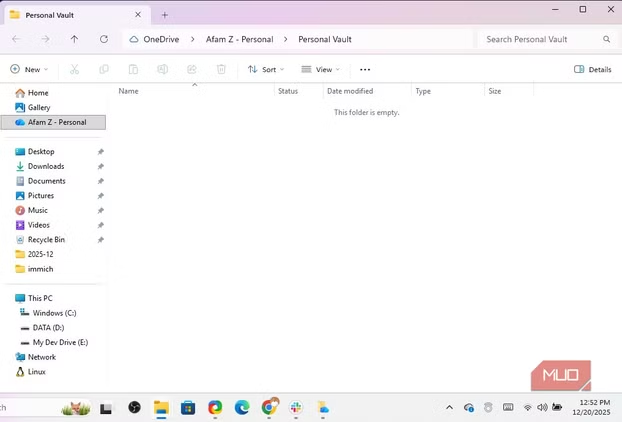Viewport: 622px width, 422px height.
Task: Expand the Sort options menu
Action: (x=266, y=70)
